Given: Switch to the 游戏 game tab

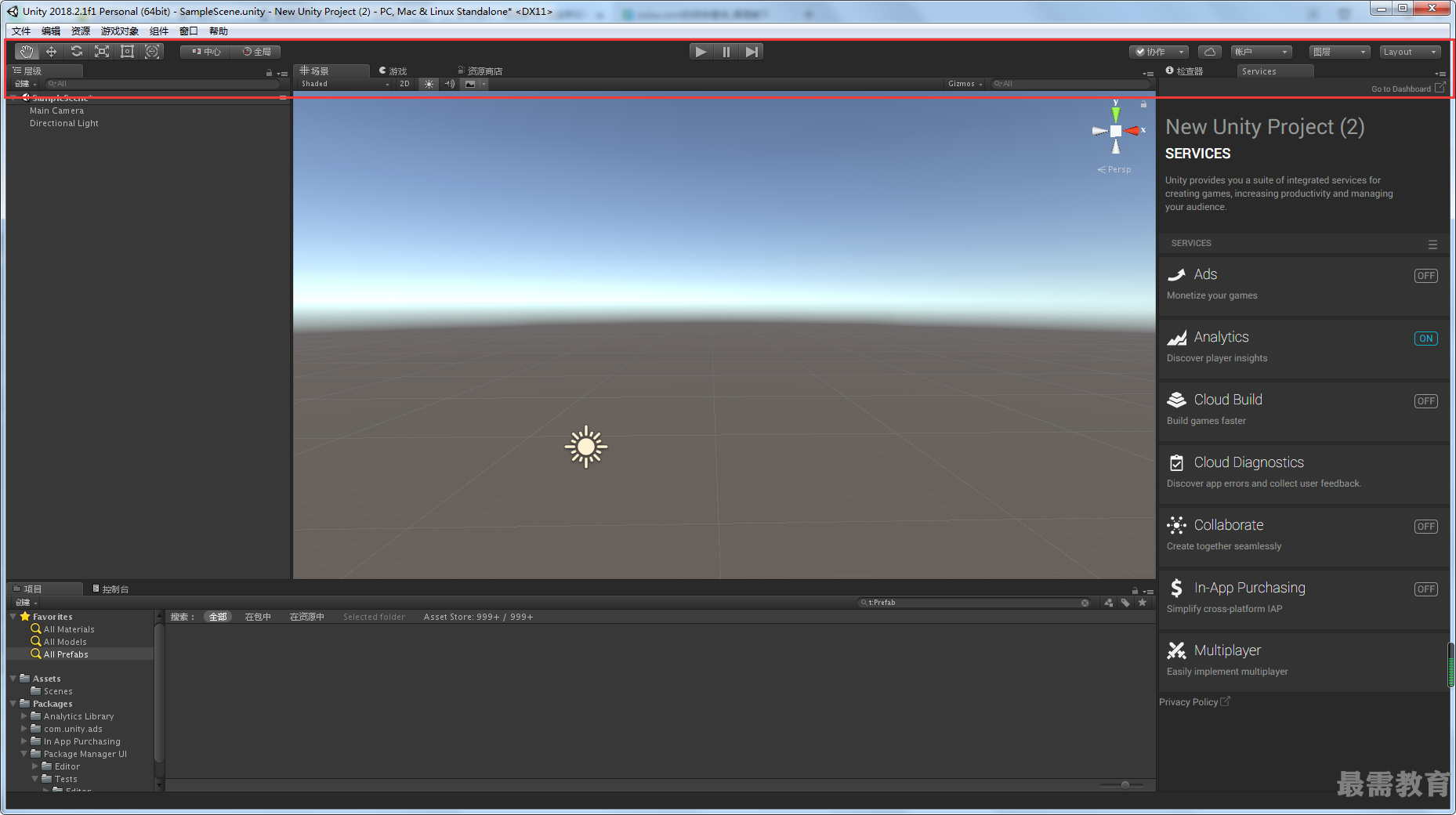Looking at the screenshot, I should pos(393,71).
